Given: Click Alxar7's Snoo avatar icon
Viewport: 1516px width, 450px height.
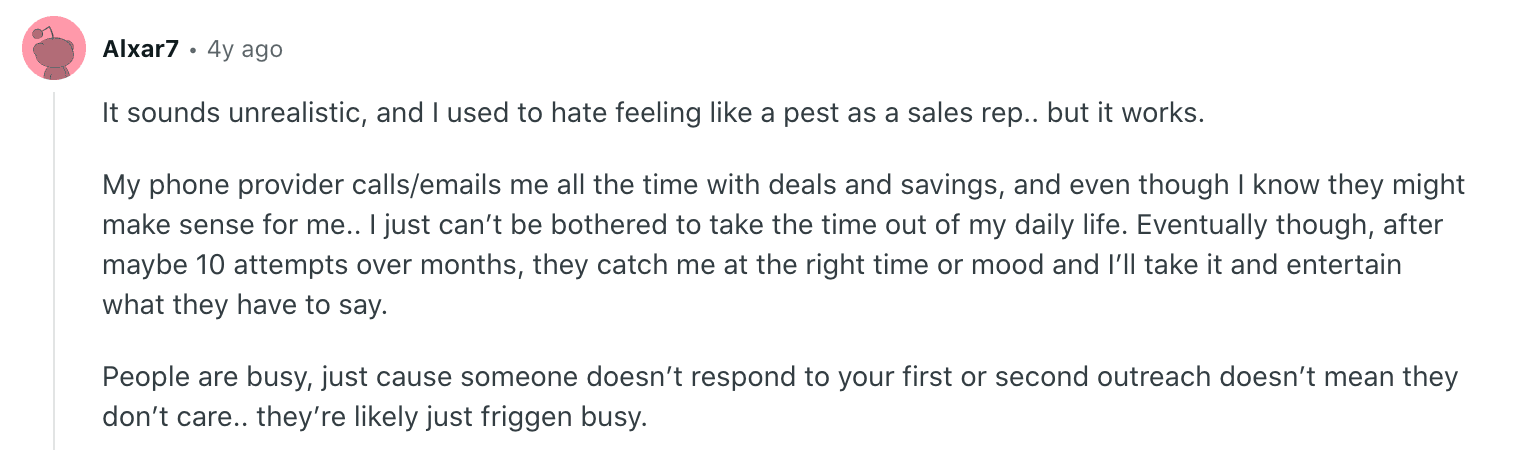Looking at the screenshot, I should tap(52, 49).
